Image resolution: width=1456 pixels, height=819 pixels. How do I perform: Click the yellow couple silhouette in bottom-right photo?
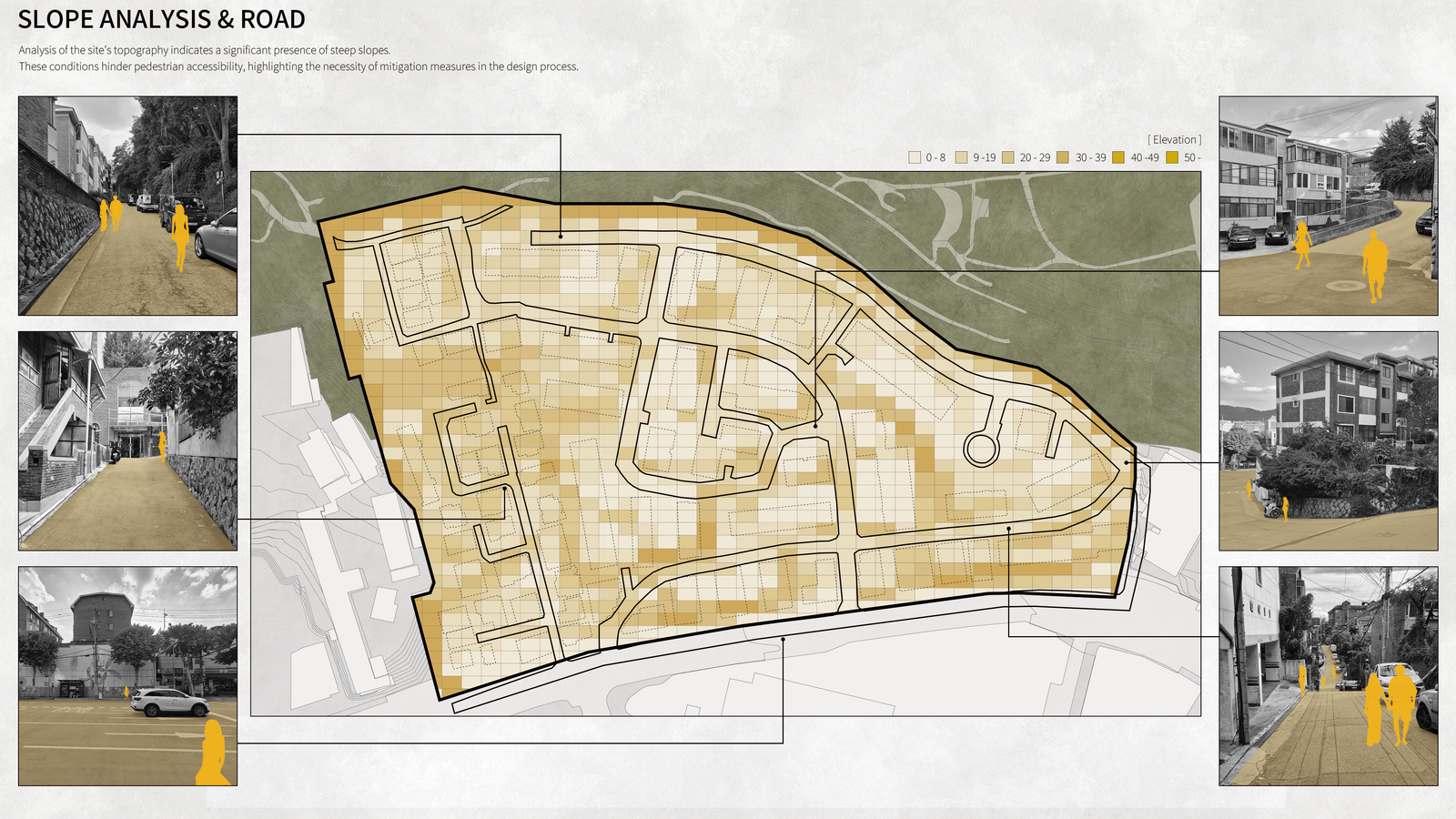click(1390, 706)
